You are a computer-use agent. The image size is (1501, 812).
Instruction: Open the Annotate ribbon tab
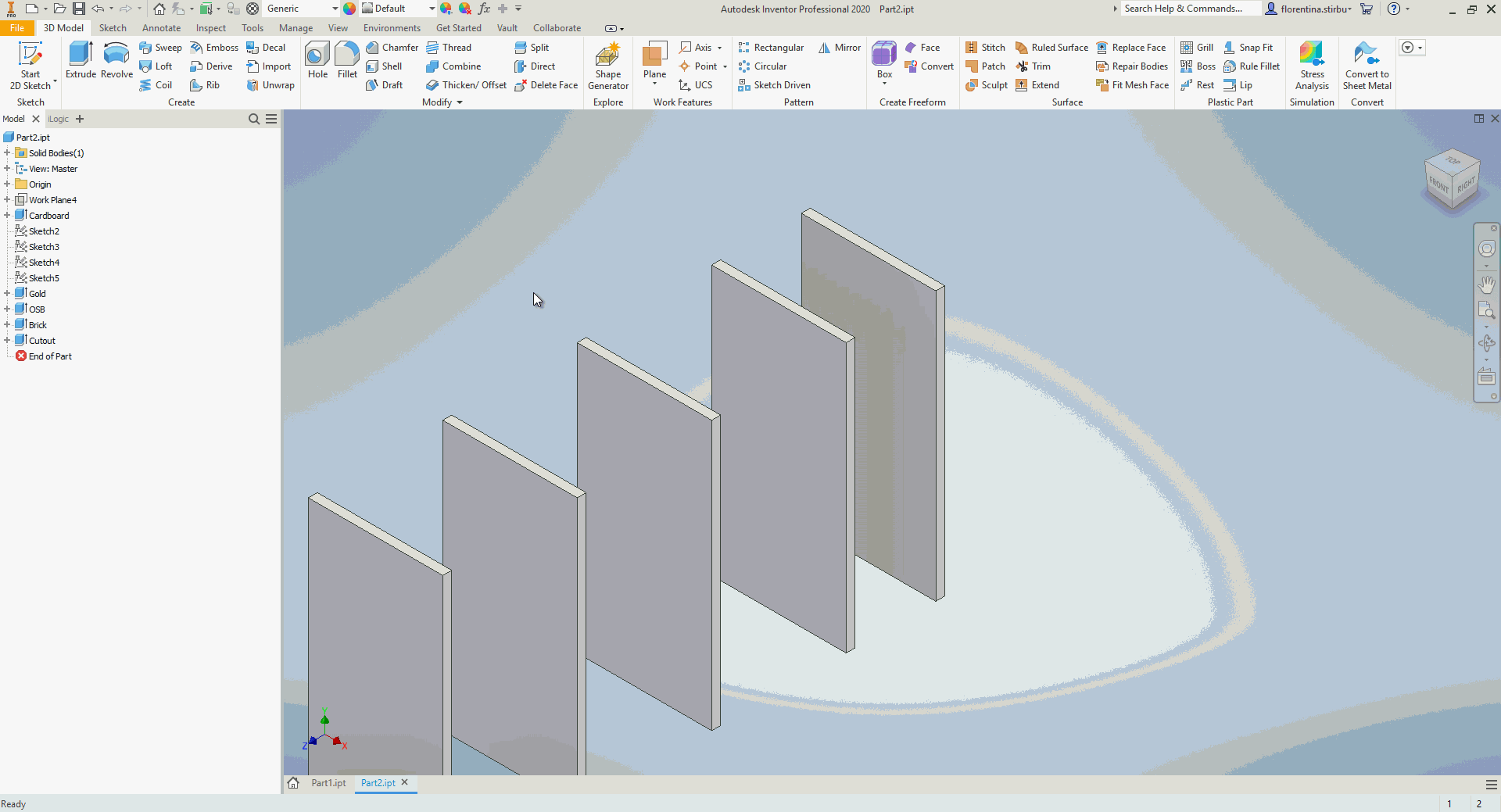pyautogui.click(x=161, y=28)
